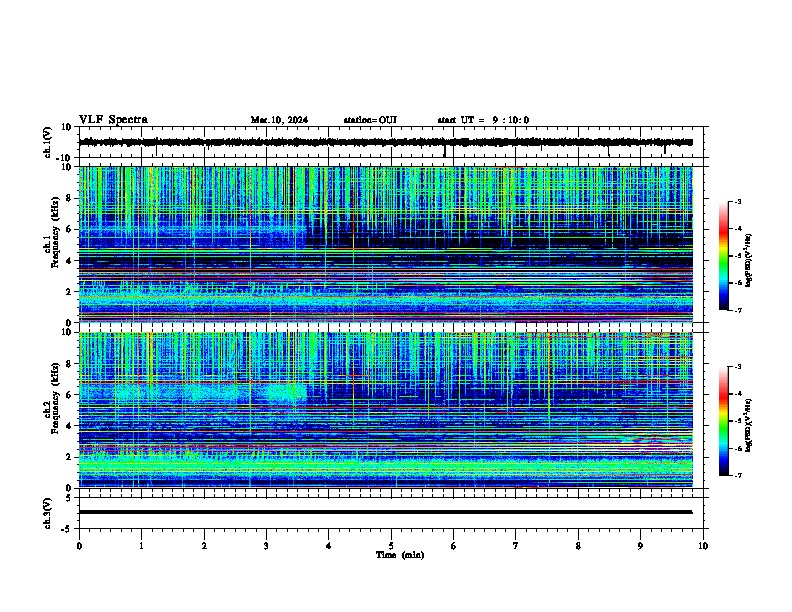Click the "4" kHz tick on ch.2 spectrogram

click(x=70, y=426)
